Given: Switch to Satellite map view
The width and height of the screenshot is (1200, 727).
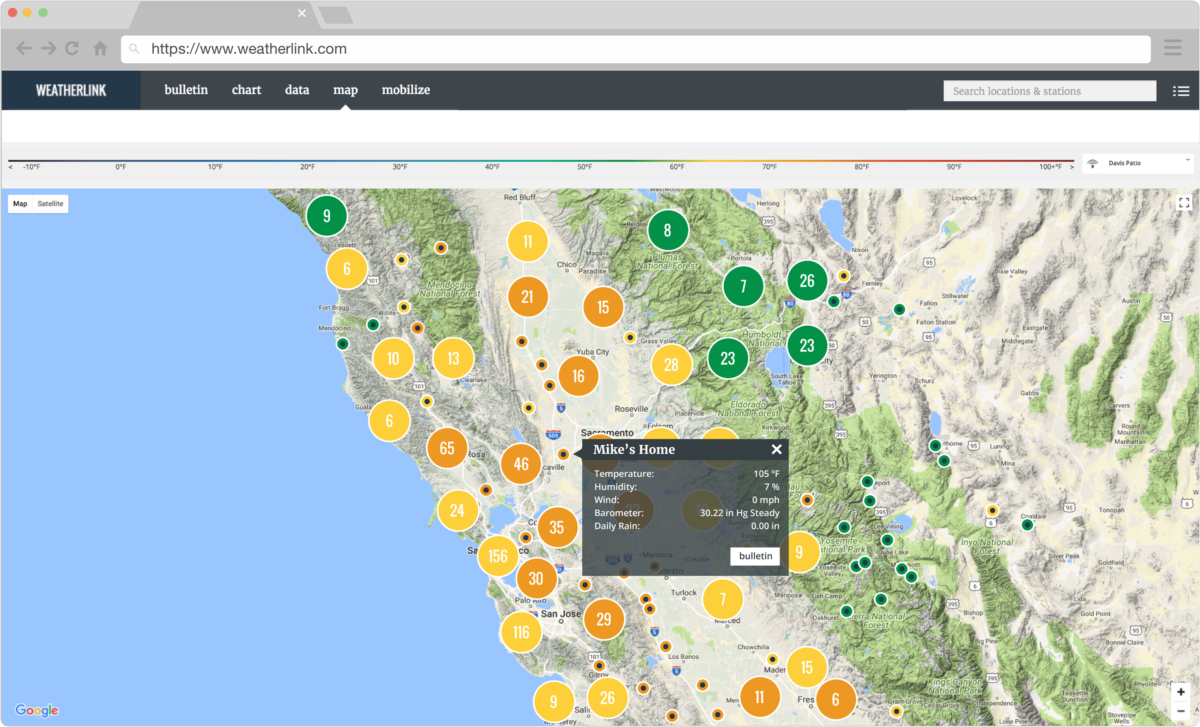Looking at the screenshot, I should (51, 203).
